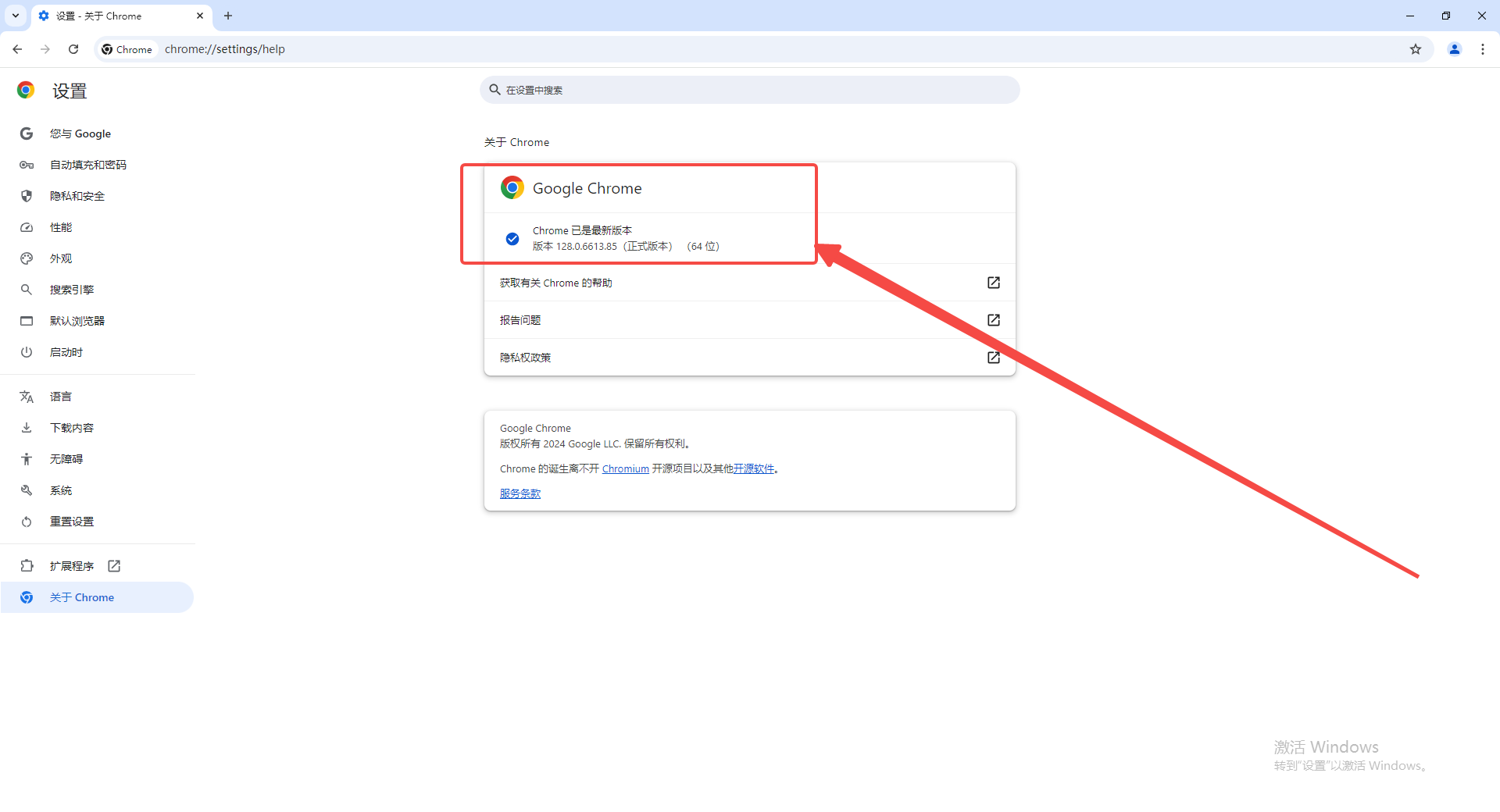The width and height of the screenshot is (1500, 812).
Task: Open the 报告问题 row
Action: coord(750,320)
